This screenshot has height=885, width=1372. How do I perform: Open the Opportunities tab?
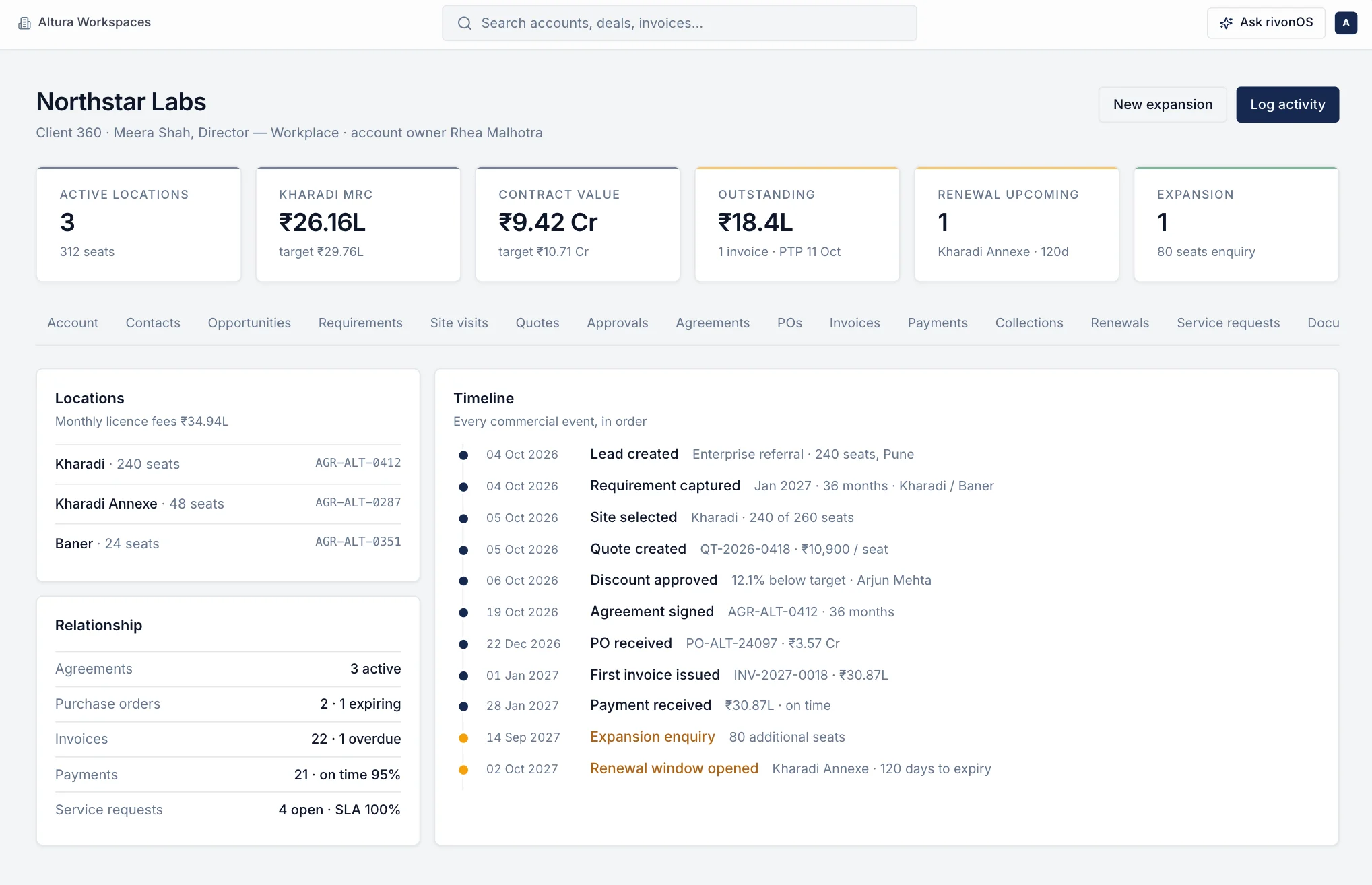pos(249,323)
